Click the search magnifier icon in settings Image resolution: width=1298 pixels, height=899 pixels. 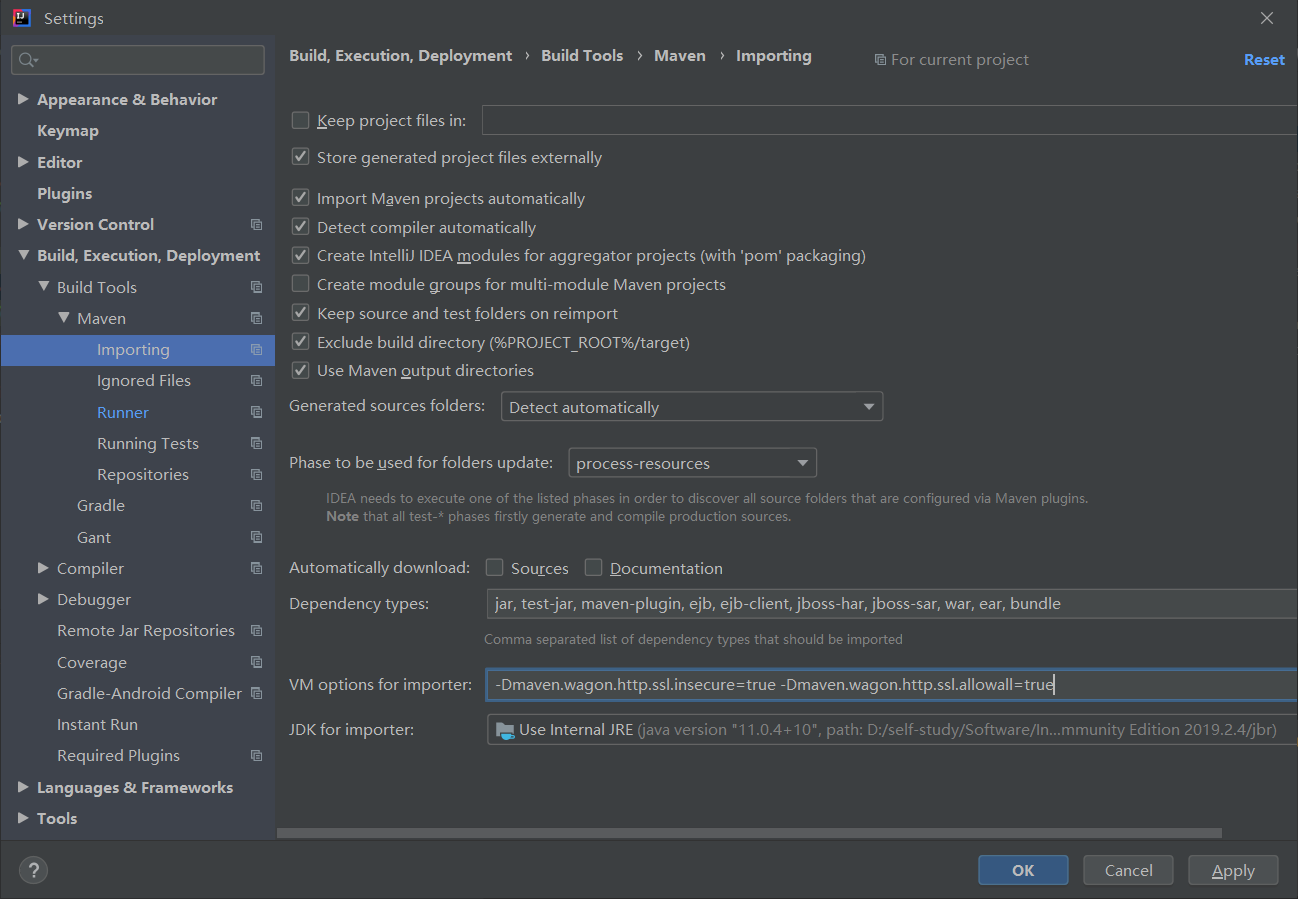[x=27, y=60]
